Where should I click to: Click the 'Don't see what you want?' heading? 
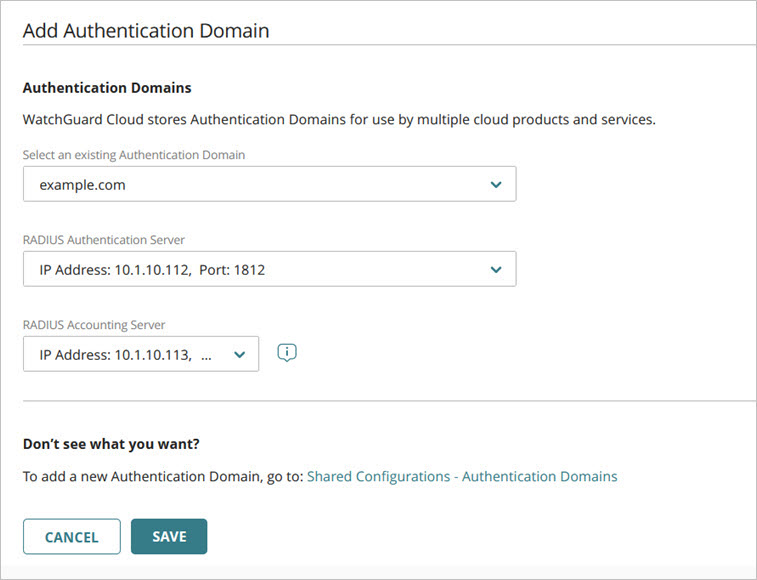(119, 444)
